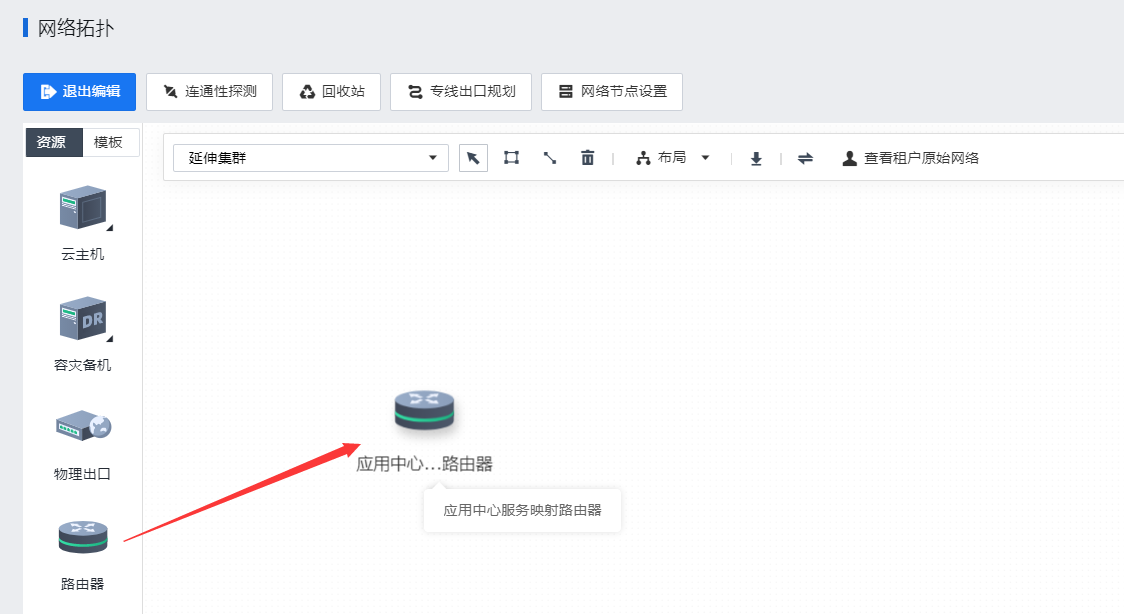Click the 退出编辑 button
The height and width of the screenshot is (614, 1124).
click(x=80, y=92)
